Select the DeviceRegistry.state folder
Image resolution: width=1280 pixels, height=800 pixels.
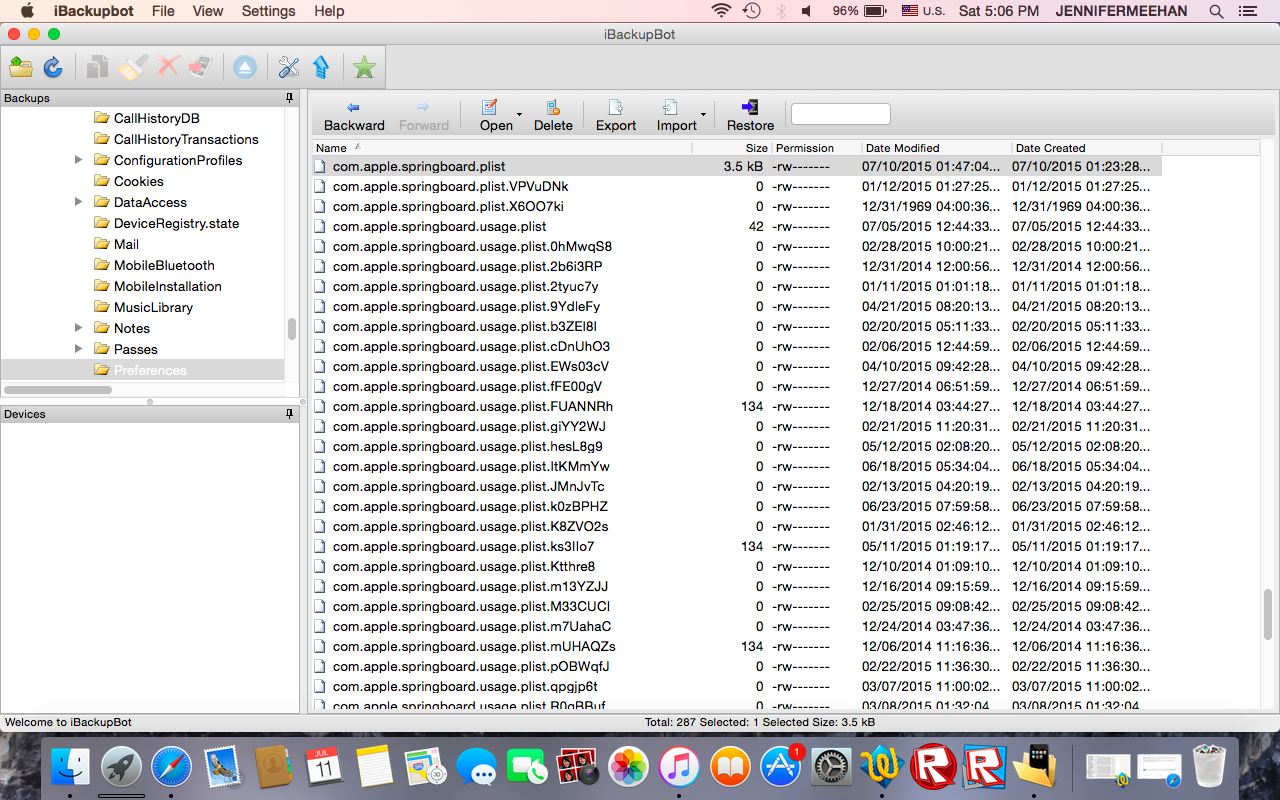(177, 223)
